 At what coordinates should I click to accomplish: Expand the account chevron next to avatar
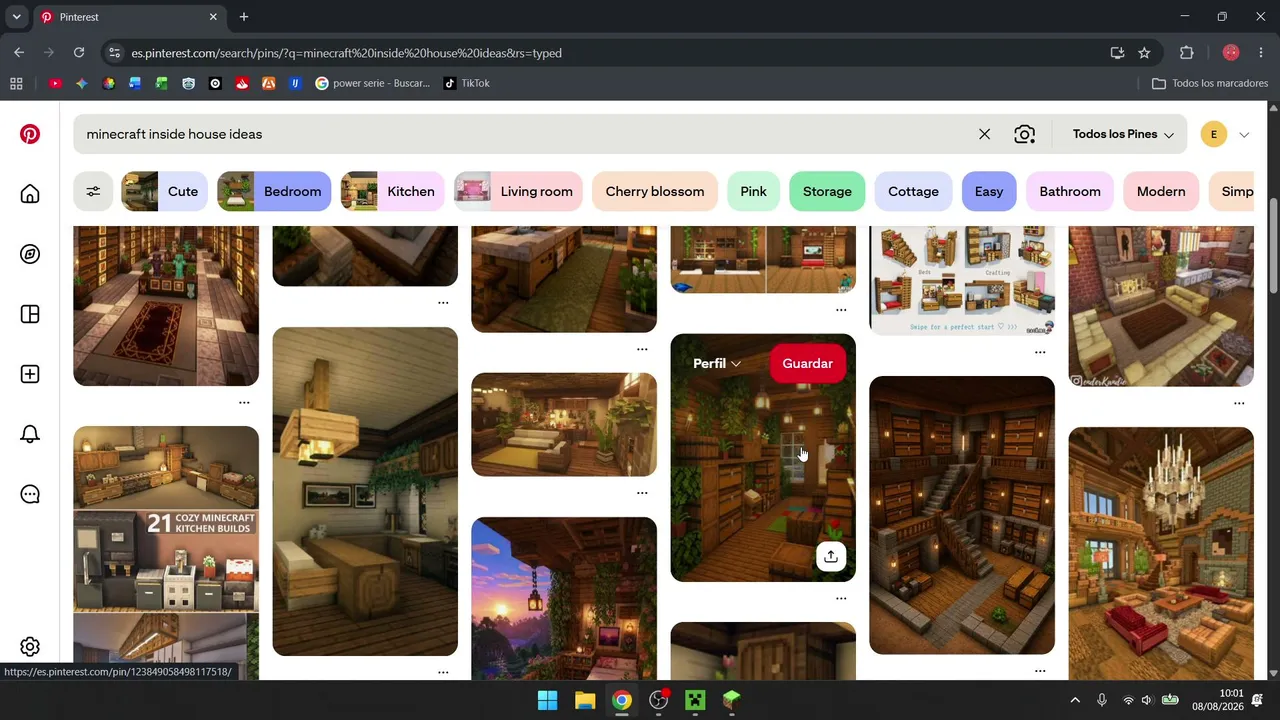click(1244, 134)
